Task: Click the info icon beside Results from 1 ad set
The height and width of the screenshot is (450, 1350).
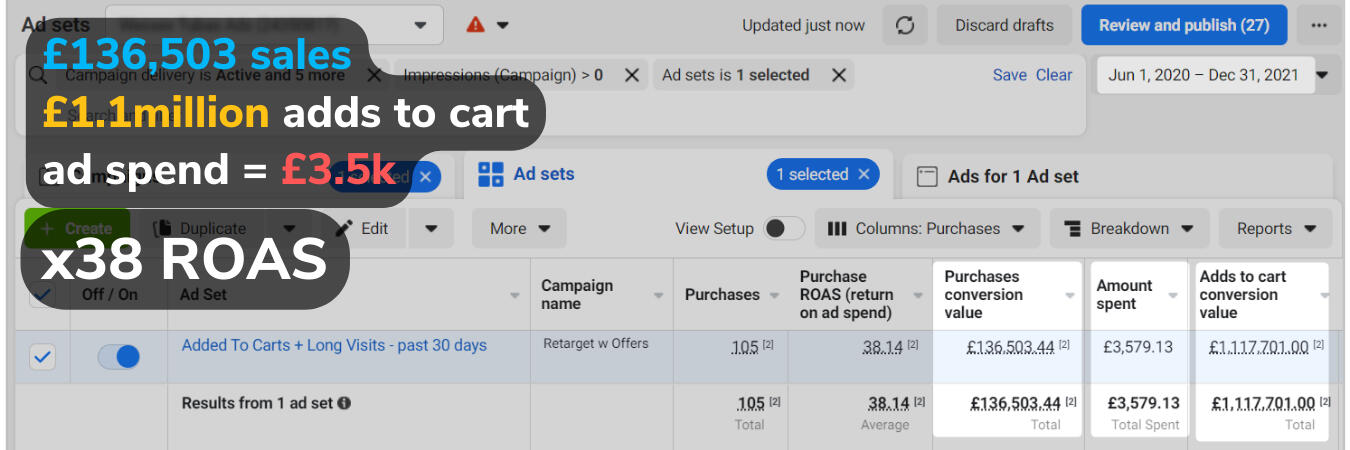Action: pos(344,404)
